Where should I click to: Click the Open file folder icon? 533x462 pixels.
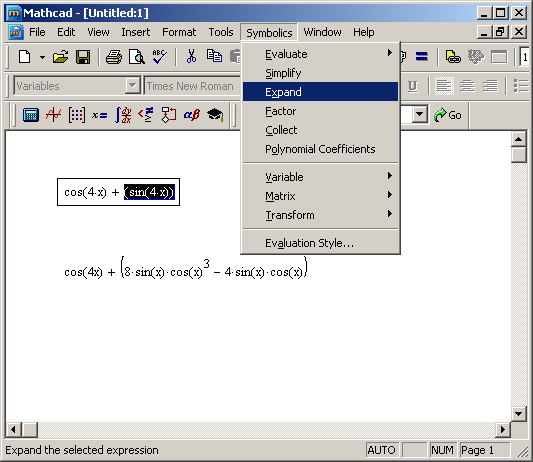click(61, 57)
